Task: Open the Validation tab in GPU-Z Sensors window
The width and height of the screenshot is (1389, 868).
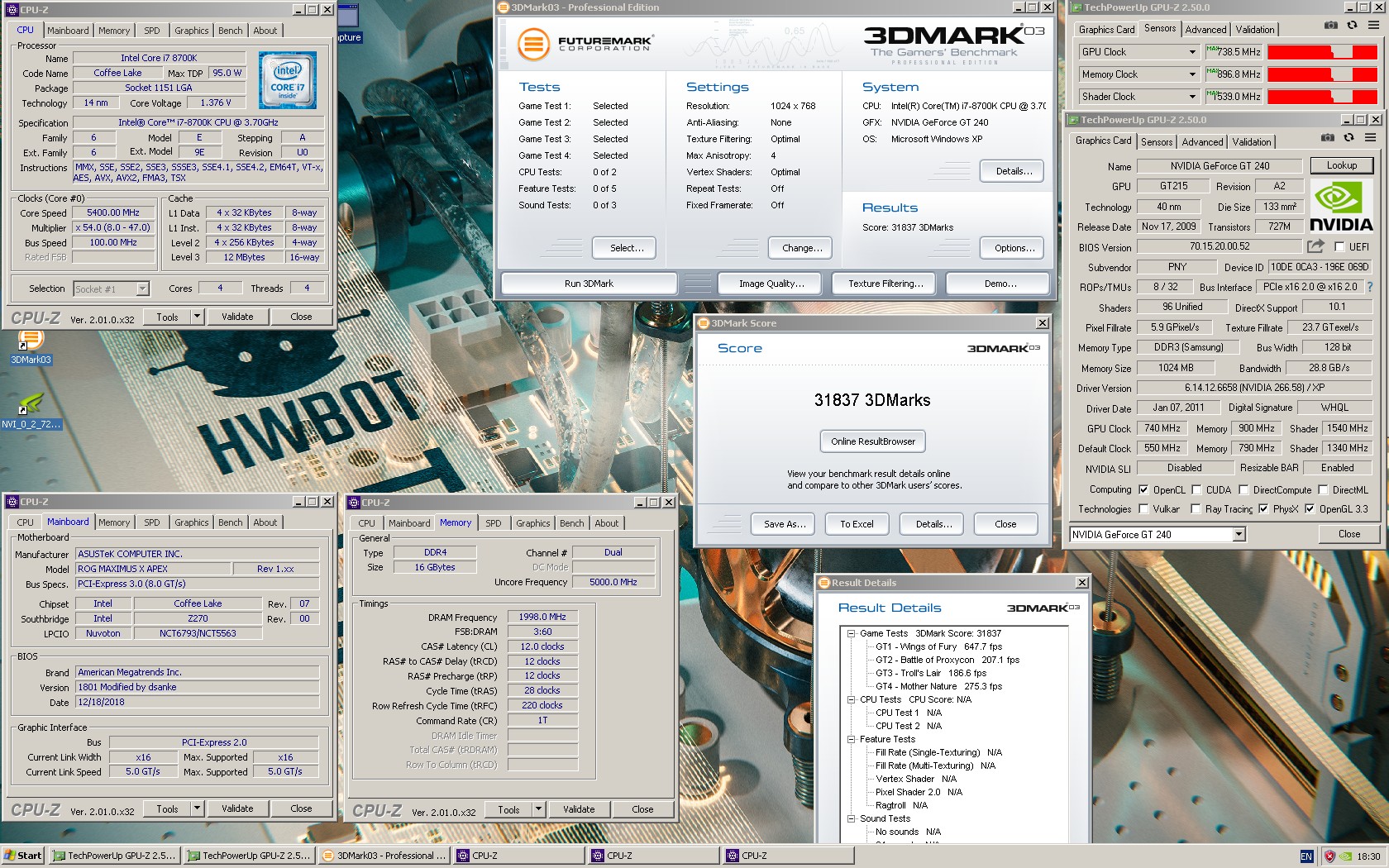Action: [1255, 29]
